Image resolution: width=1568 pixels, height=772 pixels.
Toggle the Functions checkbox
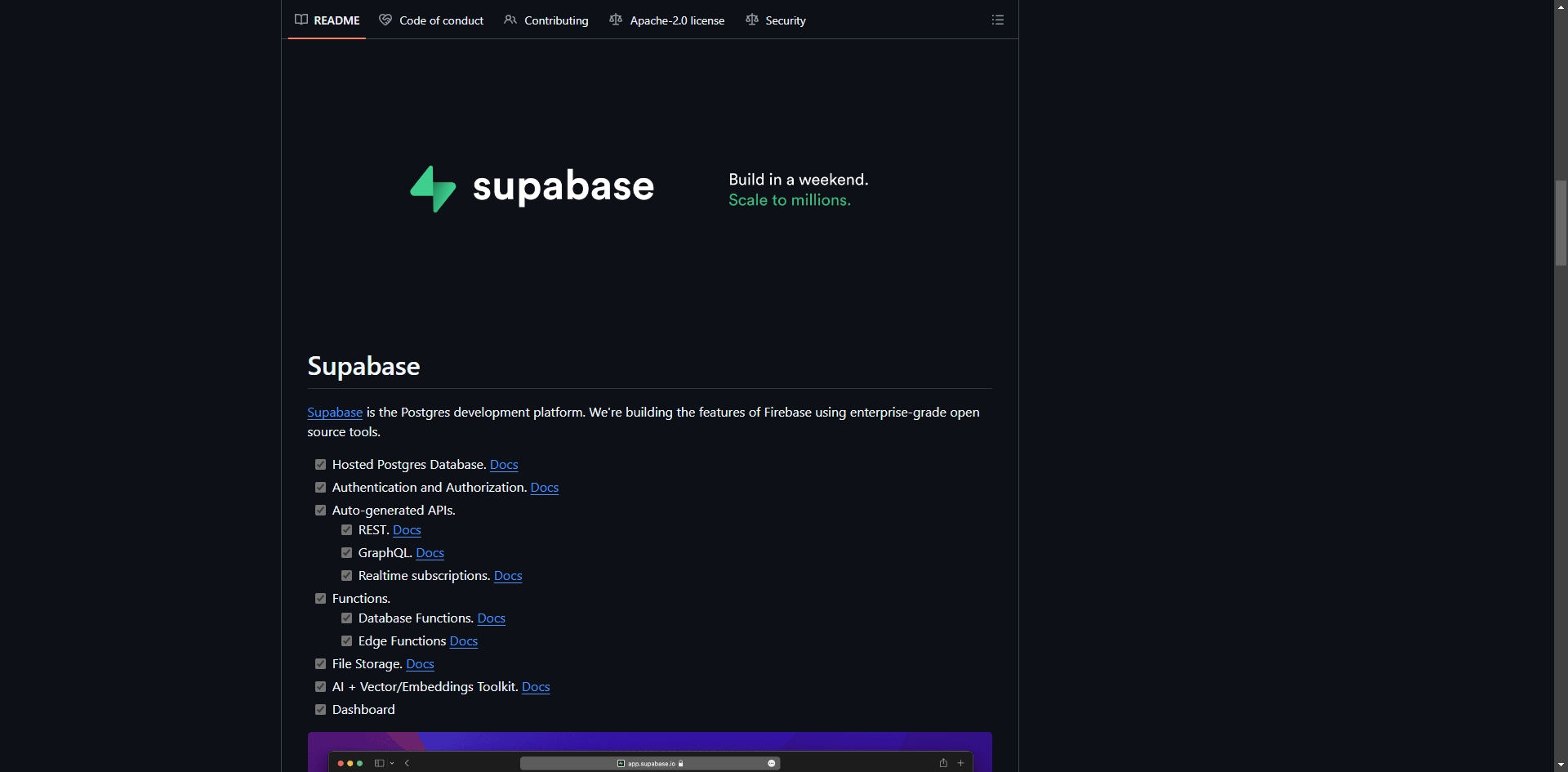320,598
